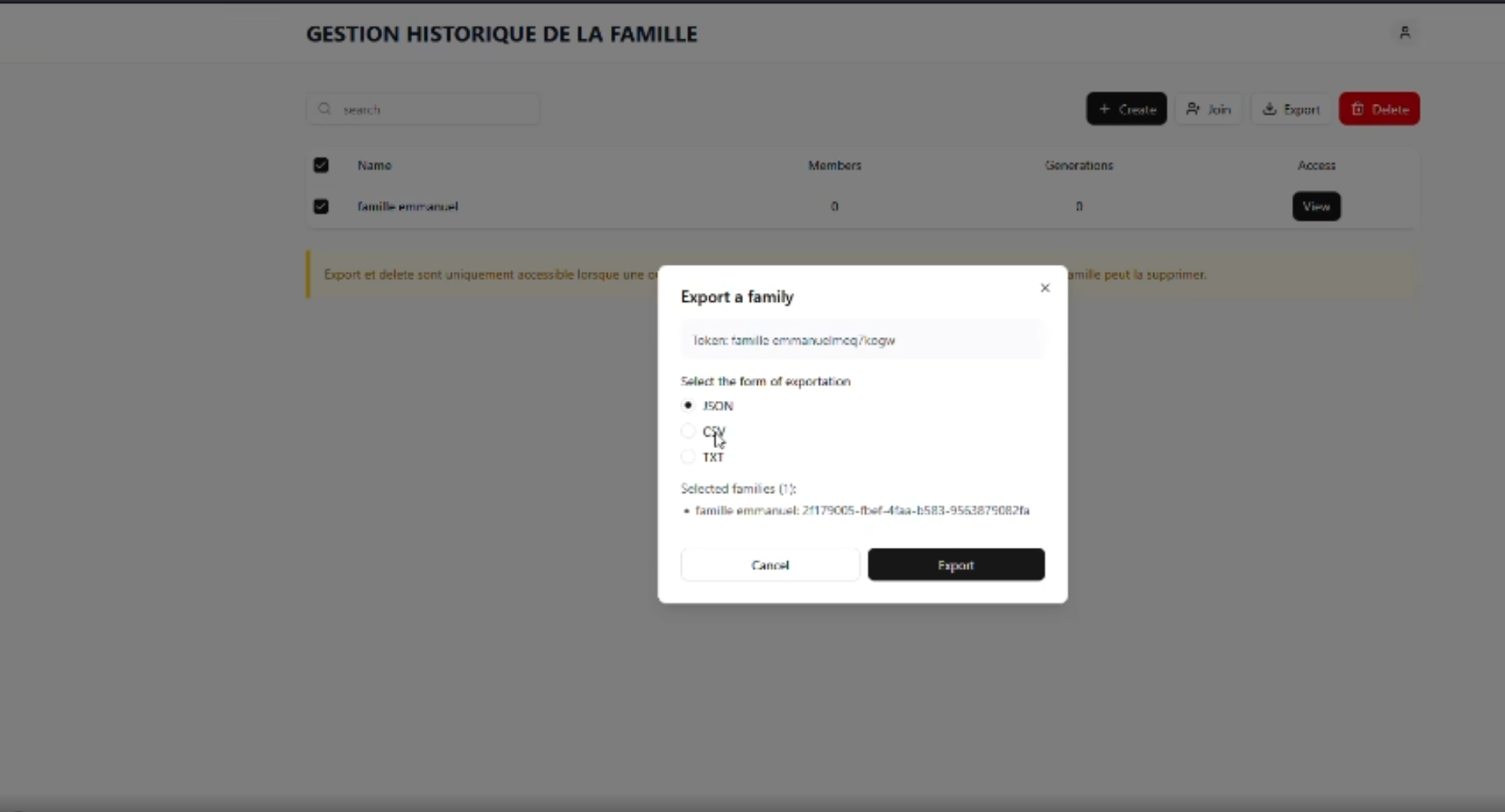Image resolution: width=1505 pixels, height=812 pixels.
Task: Click the Create button with plus icon
Action: tap(1126, 109)
